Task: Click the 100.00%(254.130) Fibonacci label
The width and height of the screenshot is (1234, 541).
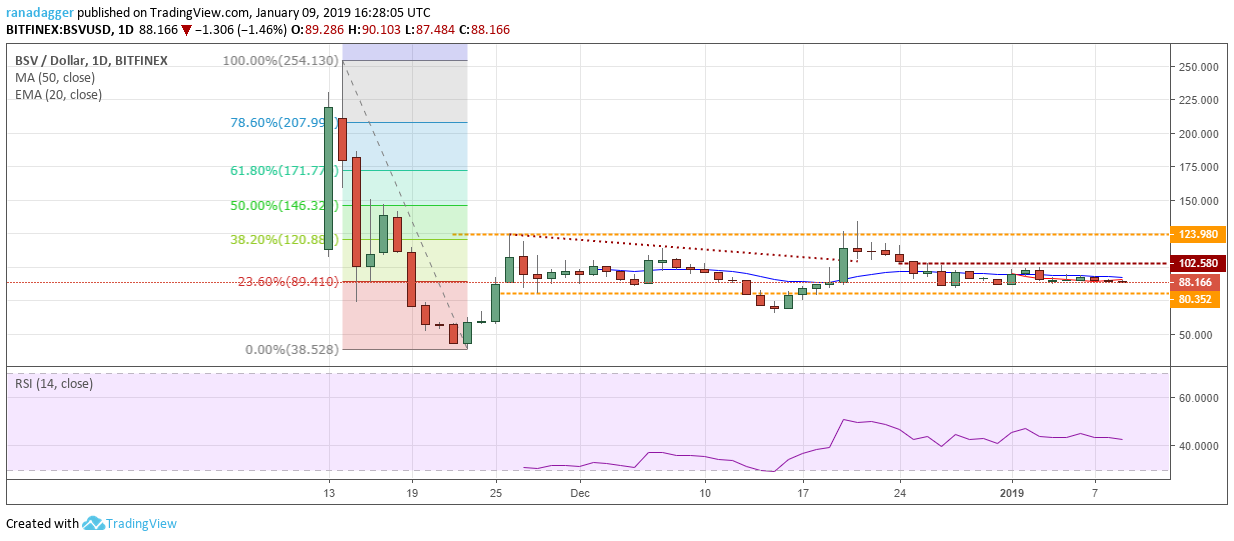Action: (x=275, y=60)
